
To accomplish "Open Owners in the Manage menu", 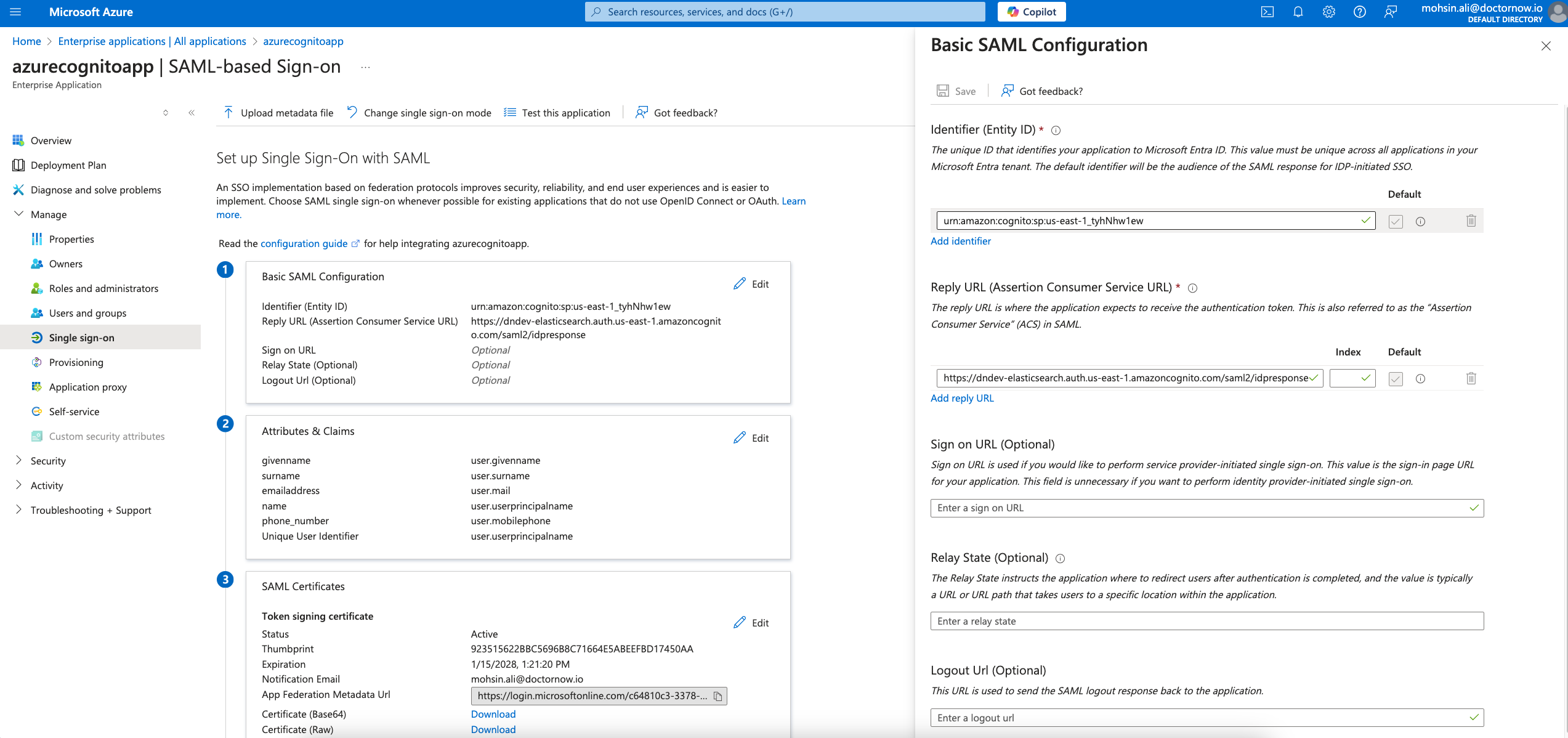I will click(x=66, y=264).
